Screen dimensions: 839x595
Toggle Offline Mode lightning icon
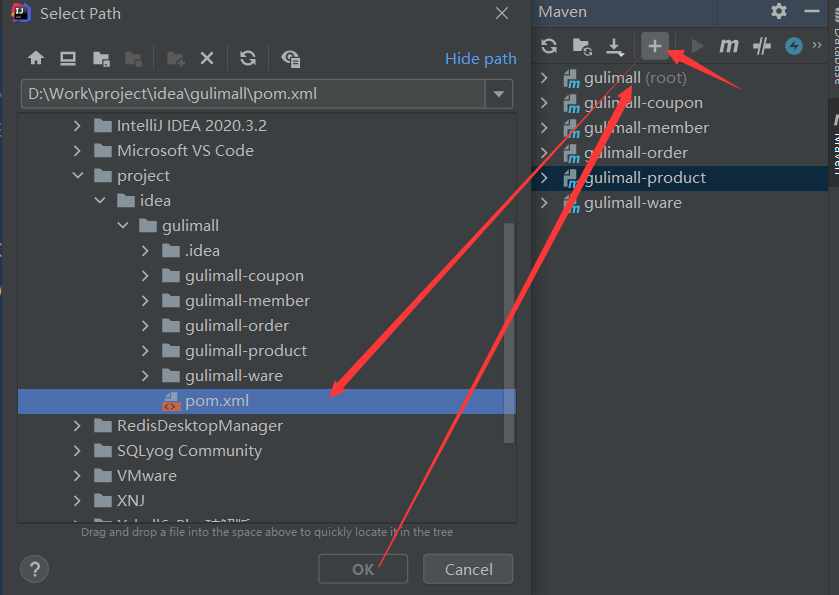[x=794, y=46]
